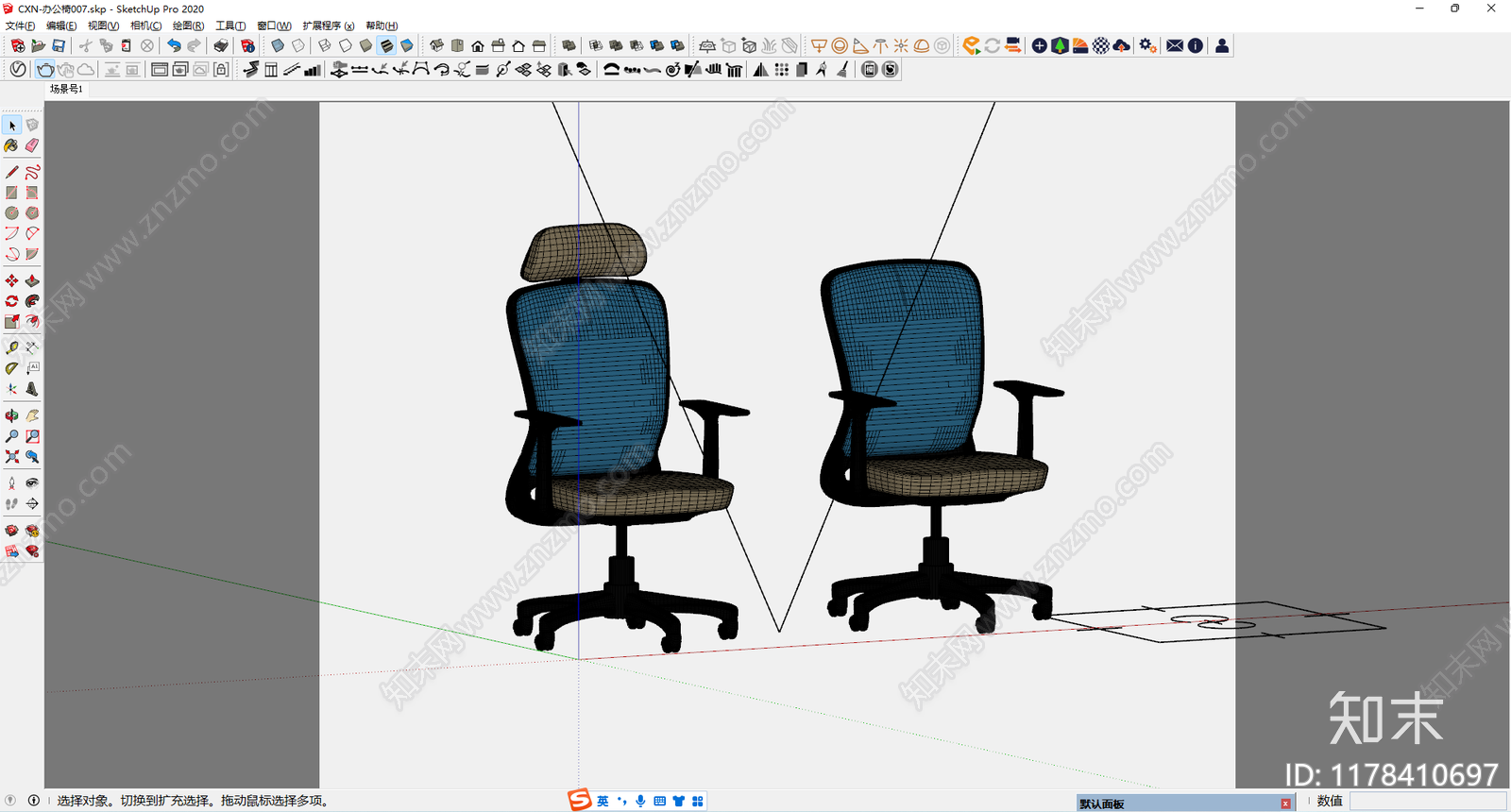Image resolution: width=1511 pixels, height=812 pixels.
Task: Click the Sogou microphone voice icon
Action: click(640, 801)
